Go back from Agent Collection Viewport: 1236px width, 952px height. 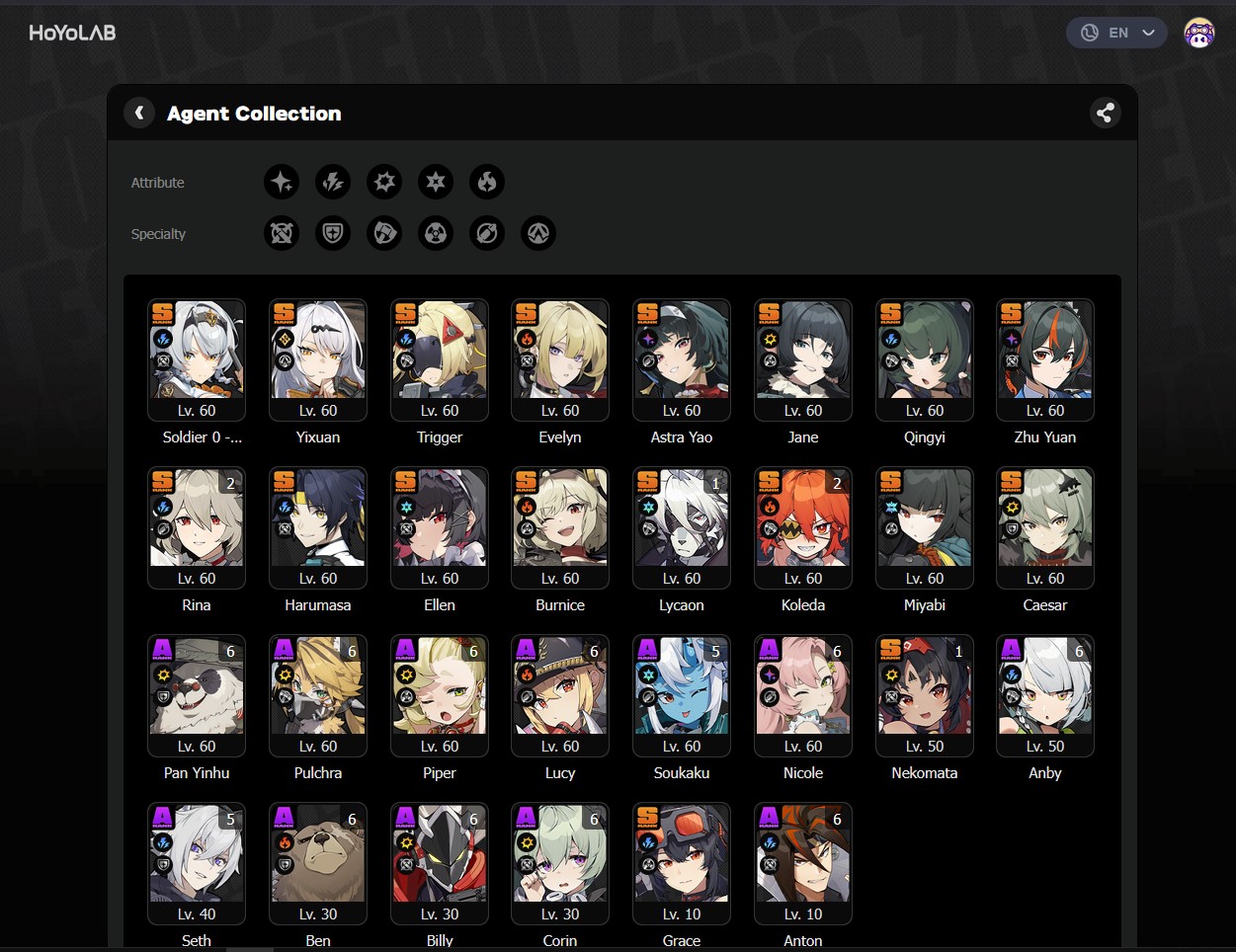[x=139, y=113]
